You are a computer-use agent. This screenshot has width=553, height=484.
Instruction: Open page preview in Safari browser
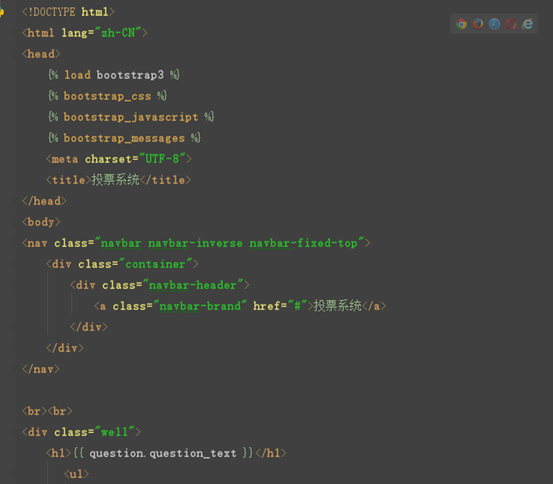click(494, 24)
